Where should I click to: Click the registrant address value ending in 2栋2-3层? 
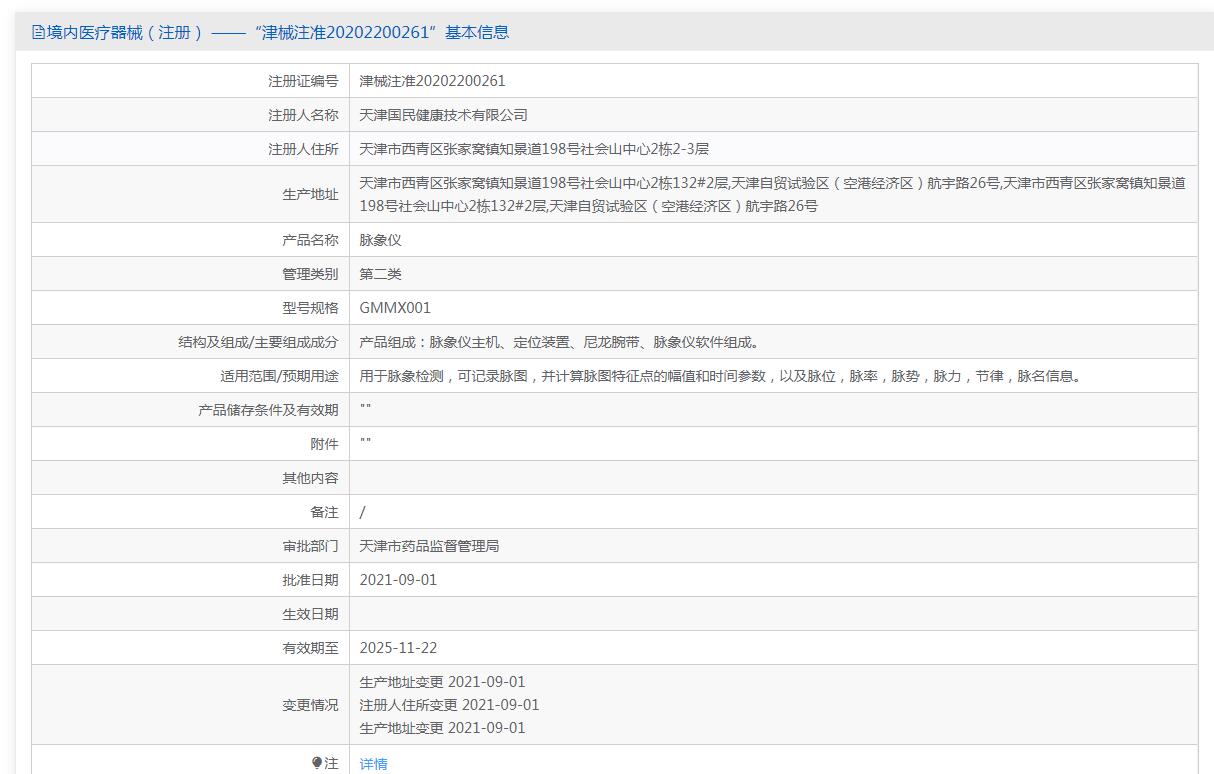pyautogui.click(x=534, y=149)
